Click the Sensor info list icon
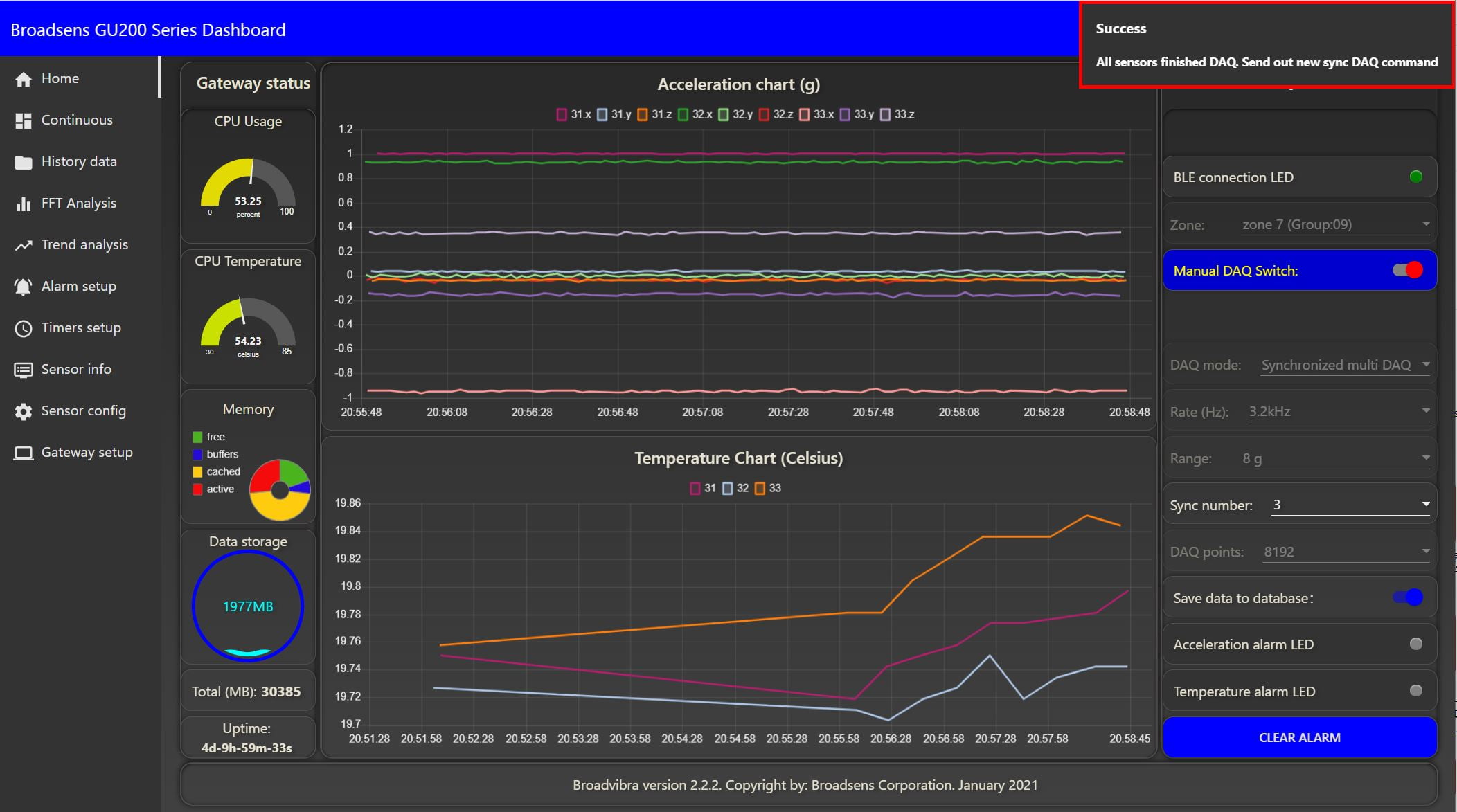The height and width of the screenshot is (812, 1457). [x=24, y=370]
